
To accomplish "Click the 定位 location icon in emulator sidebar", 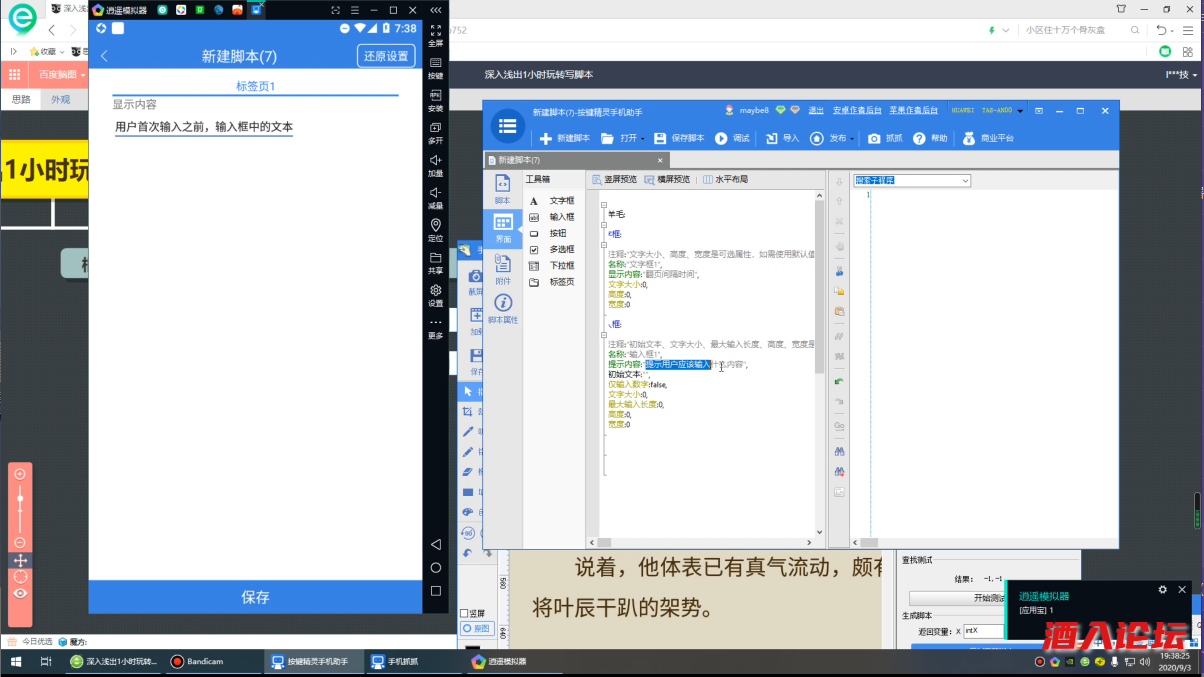I will [435, 230].
